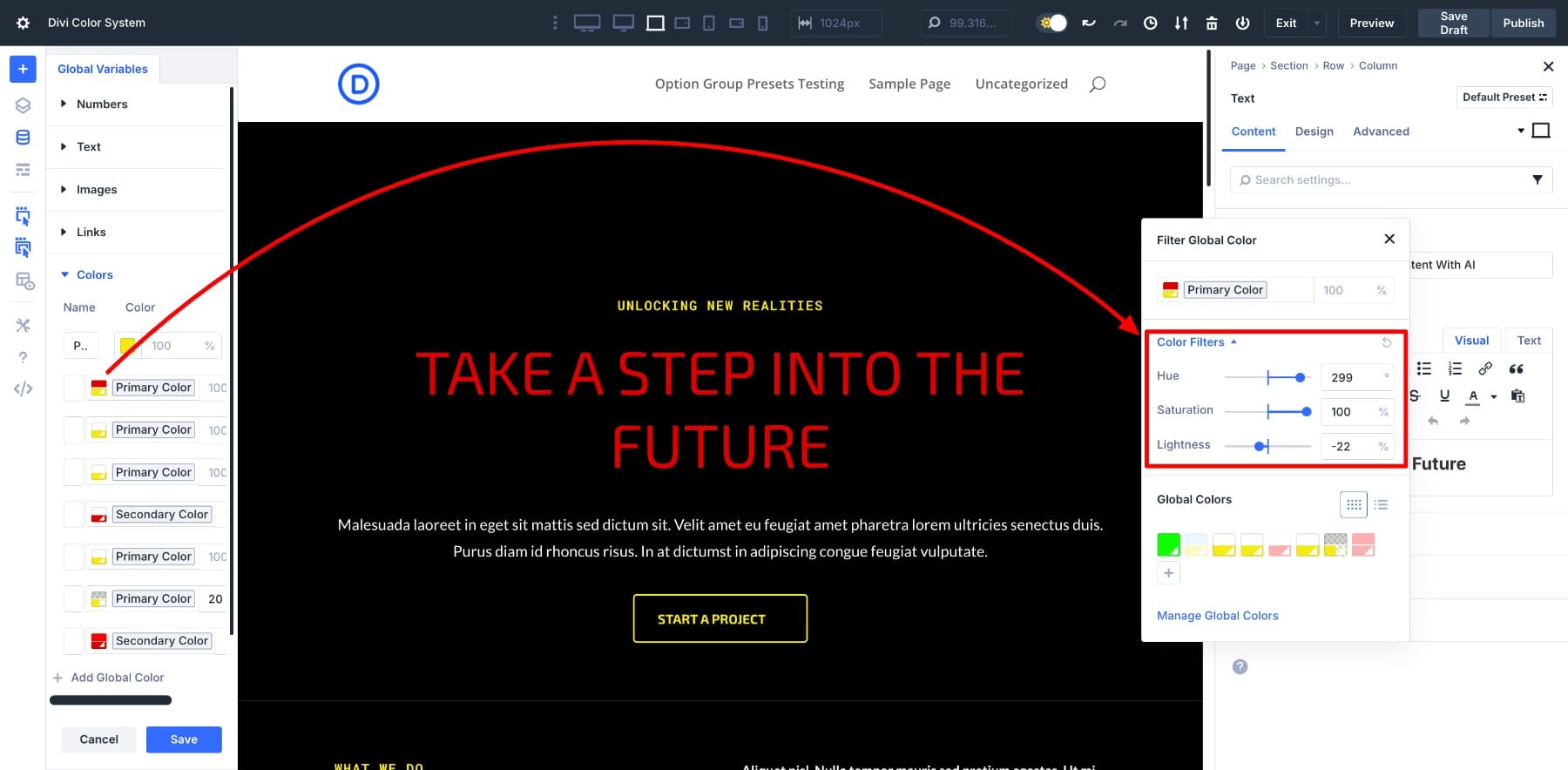Switch to widest desktop view

click(x=587, y=23)
